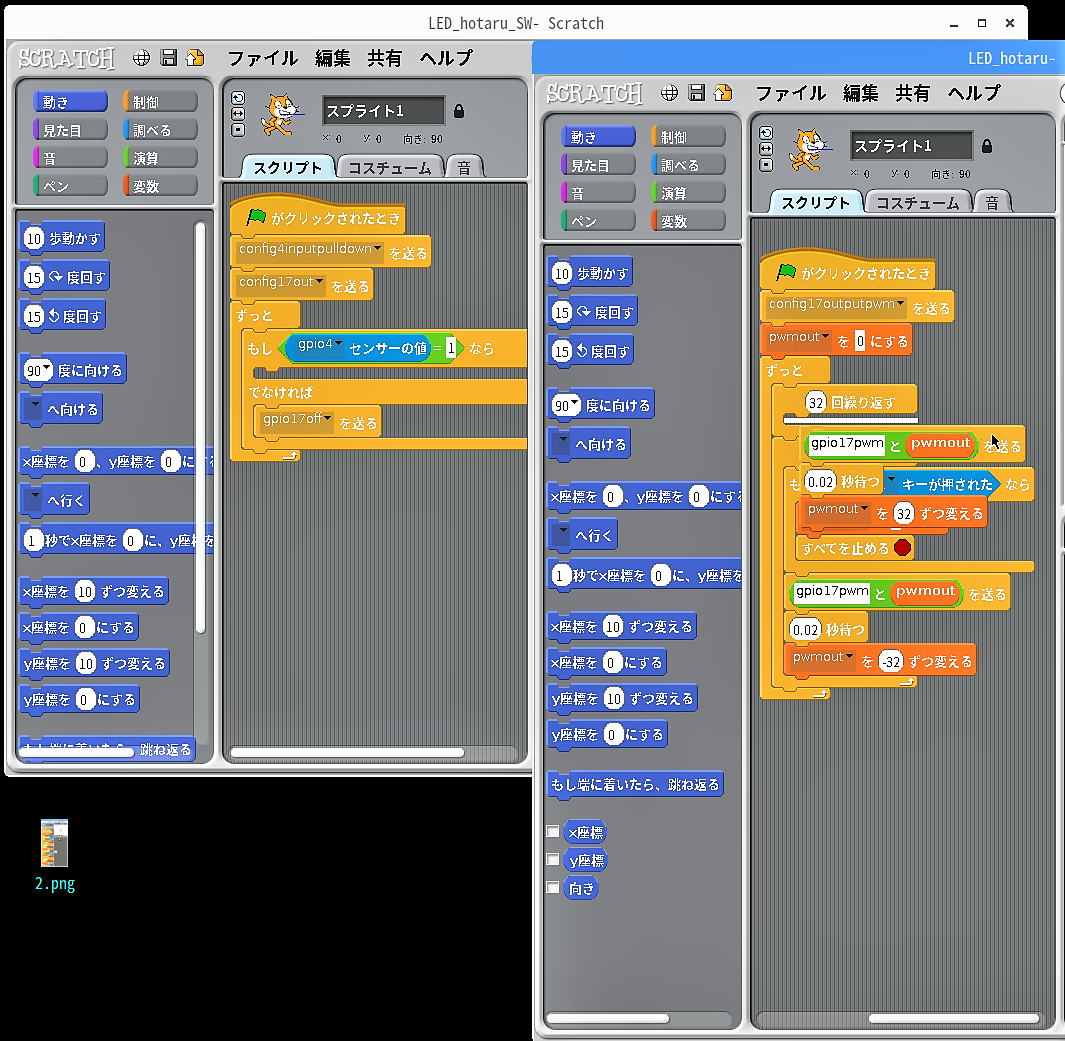Select the 制御 category in left window
Viewport: 1065px width, 1041px height.
point(160,102)
